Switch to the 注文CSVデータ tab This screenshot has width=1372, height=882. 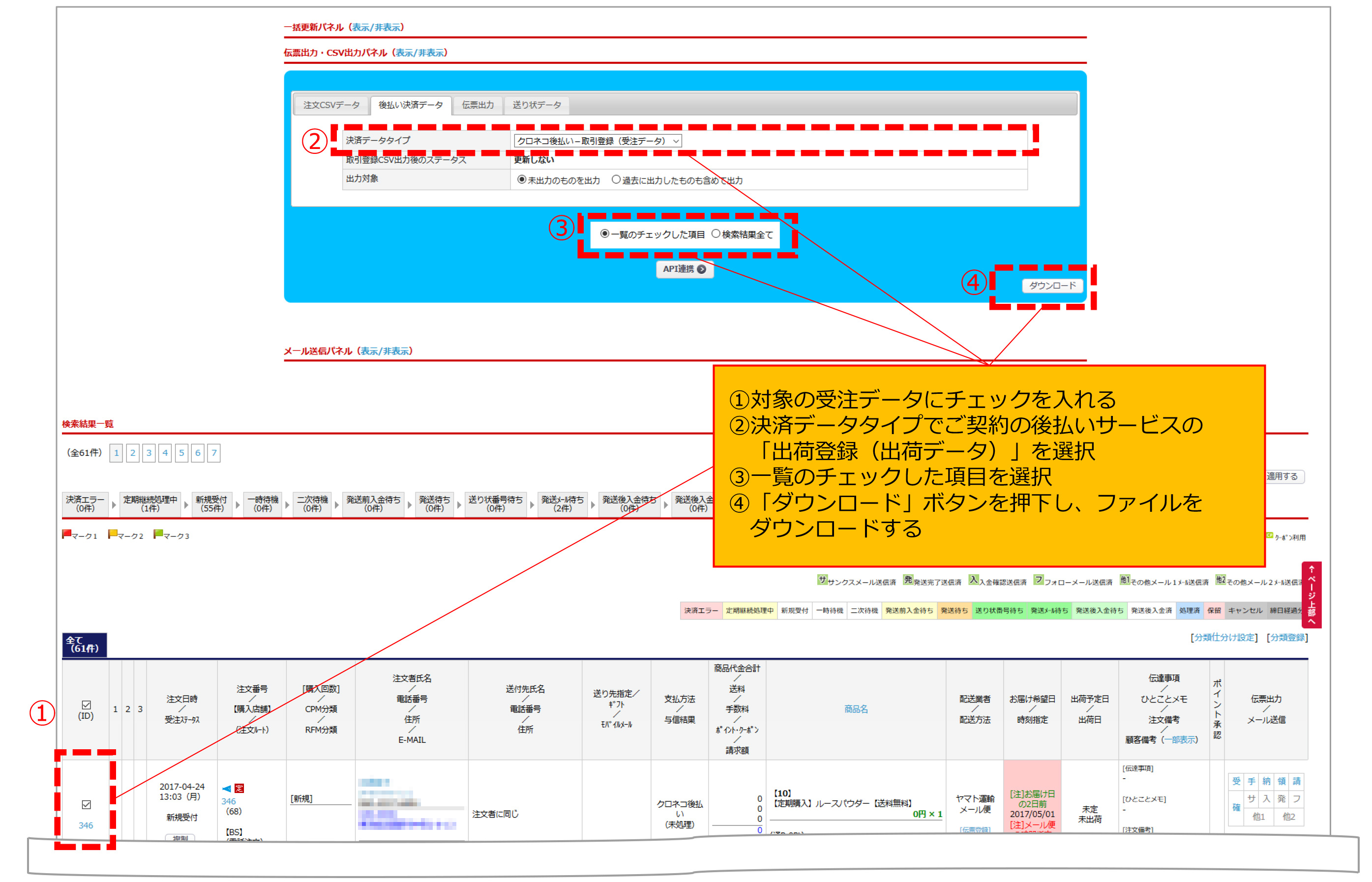[331, 105]
